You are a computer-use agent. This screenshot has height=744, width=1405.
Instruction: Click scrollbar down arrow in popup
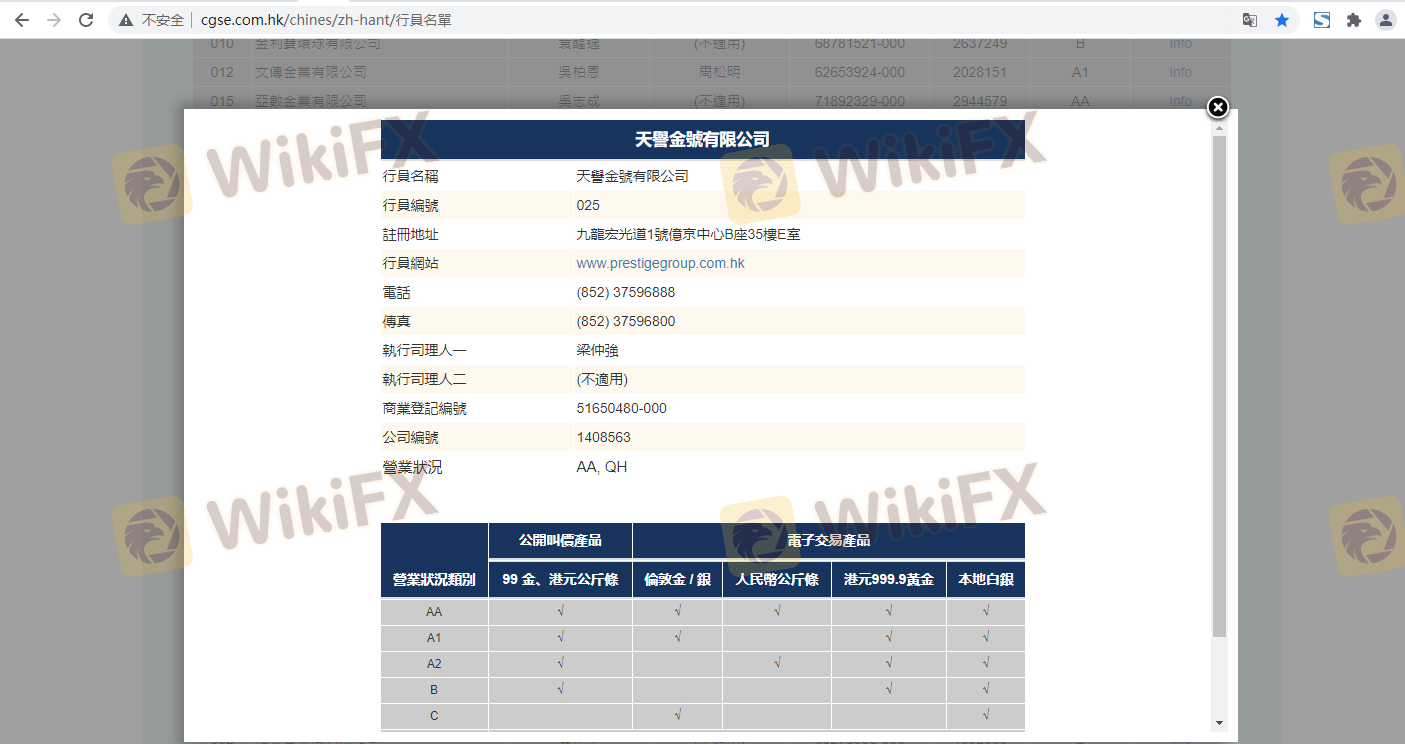pos(1219,722)
